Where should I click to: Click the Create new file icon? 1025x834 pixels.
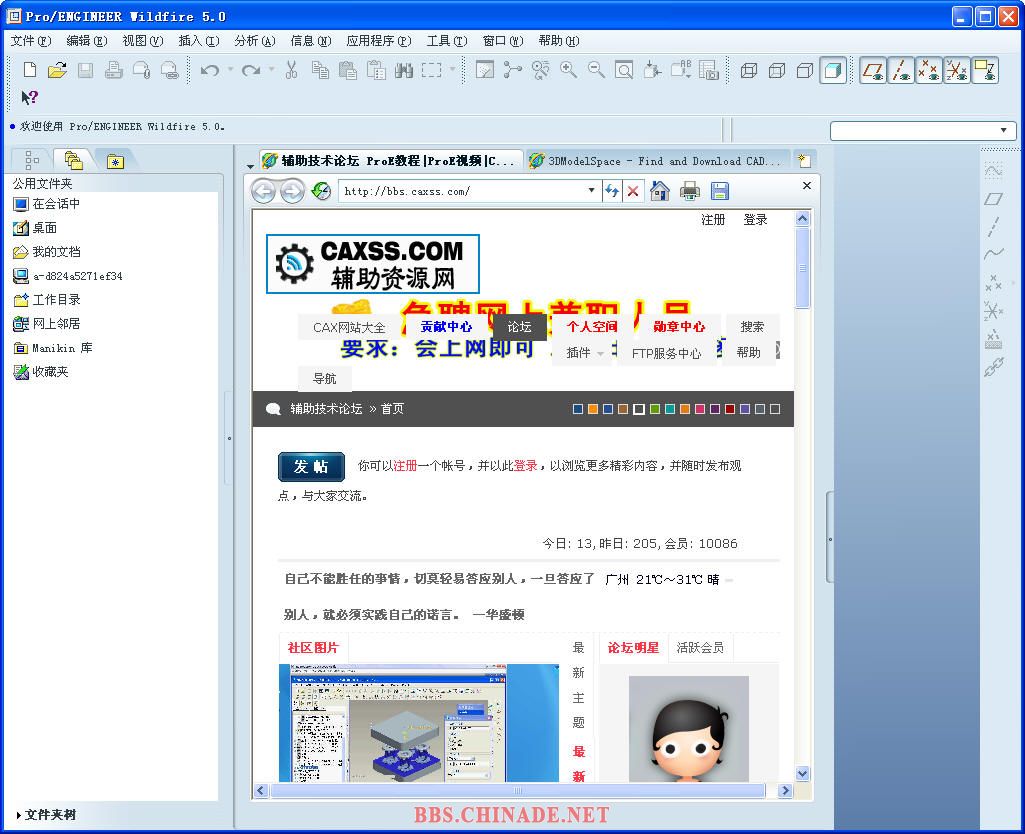(30, 70)
